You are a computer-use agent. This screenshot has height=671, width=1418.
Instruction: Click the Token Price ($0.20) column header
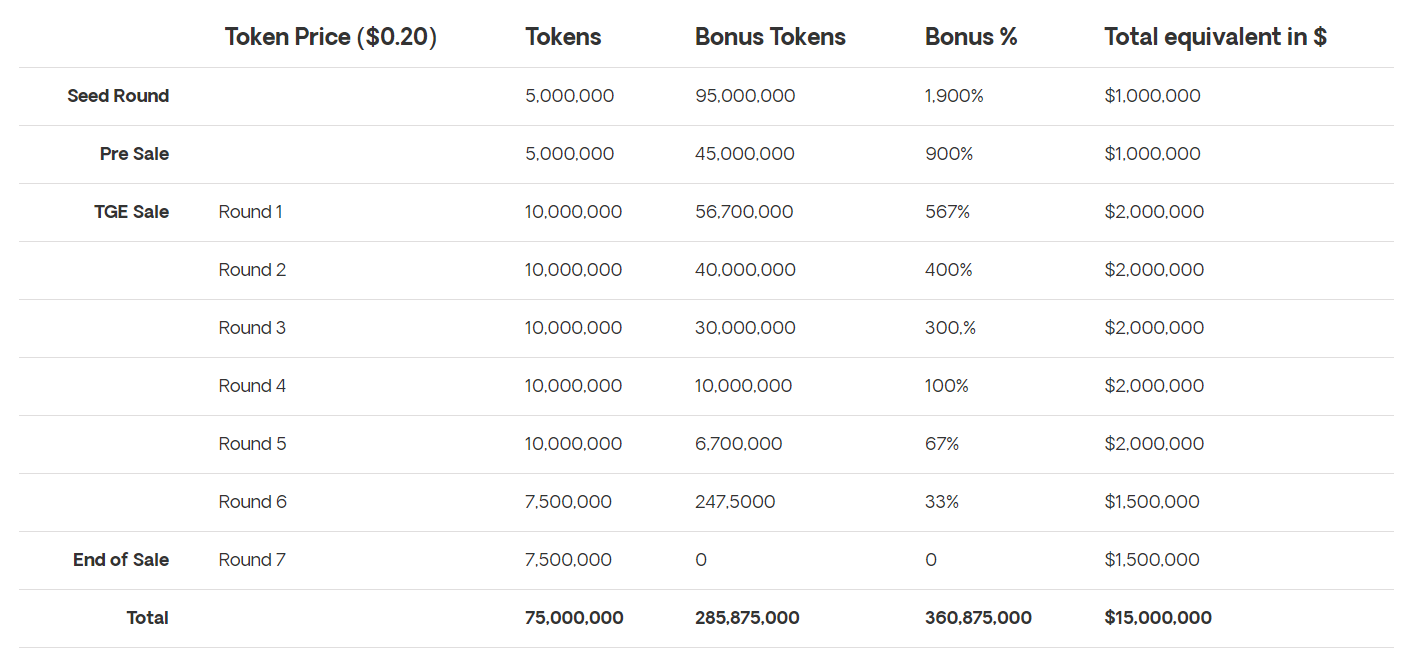pyautogui.click(x=331, y=37)
